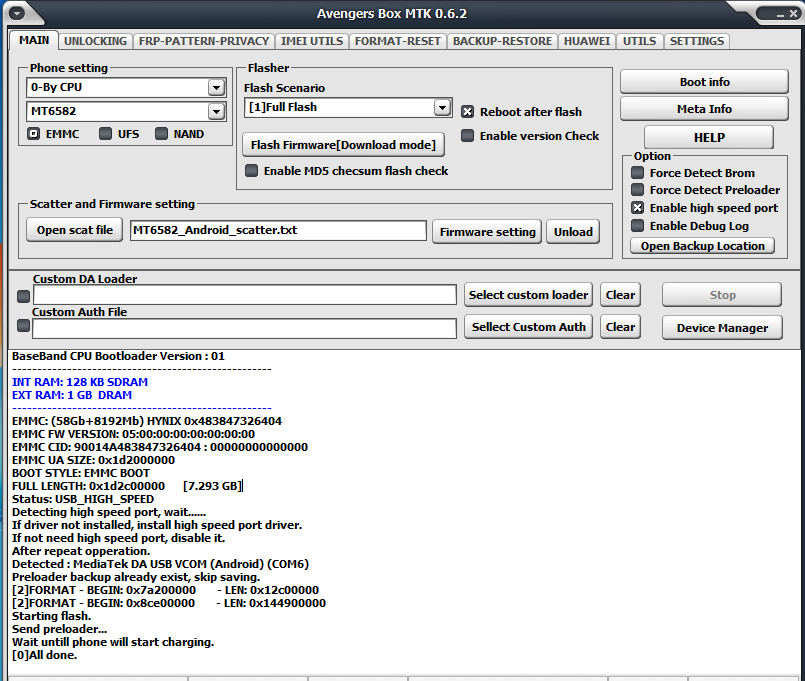The image size is (805, 681).
Task: Open the UNLOCKING tab
Action: (95, 41)
